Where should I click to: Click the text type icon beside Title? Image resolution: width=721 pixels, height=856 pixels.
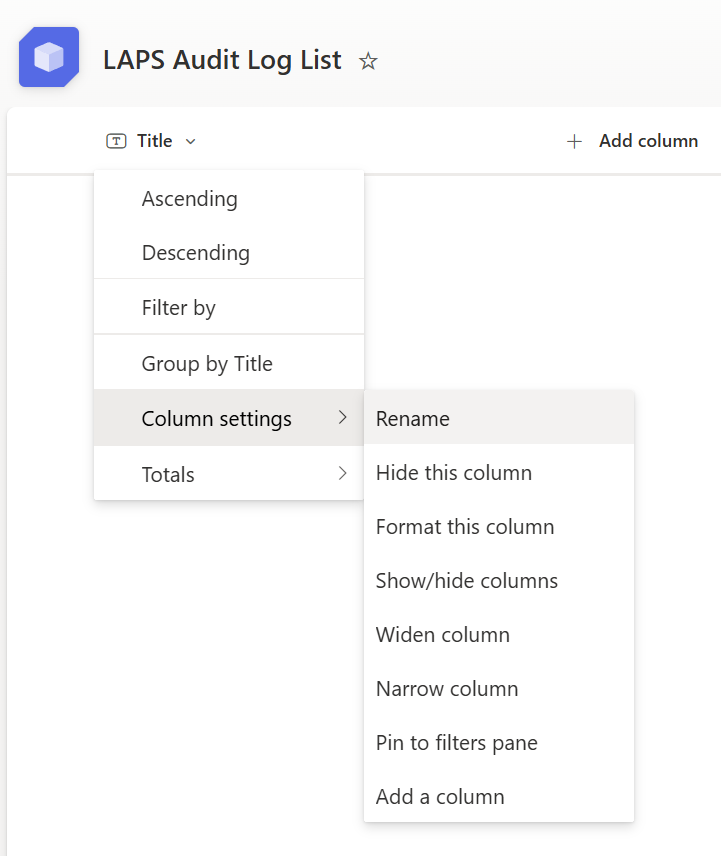point(117,141)
